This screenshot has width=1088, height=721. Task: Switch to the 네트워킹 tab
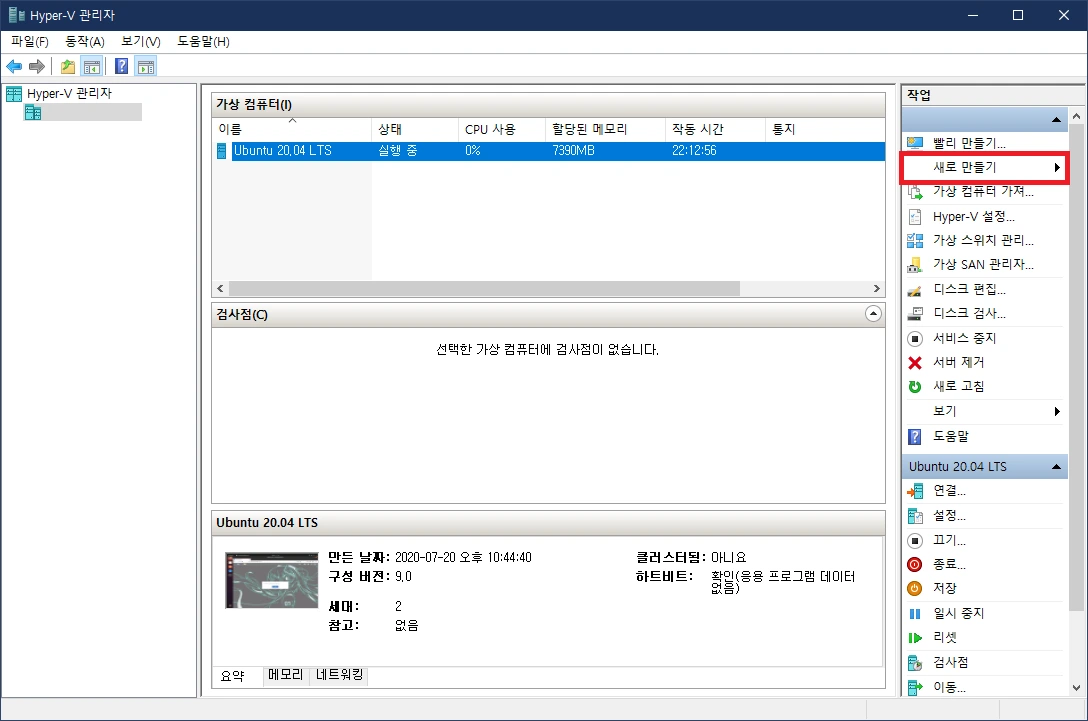tap(339, 675)
